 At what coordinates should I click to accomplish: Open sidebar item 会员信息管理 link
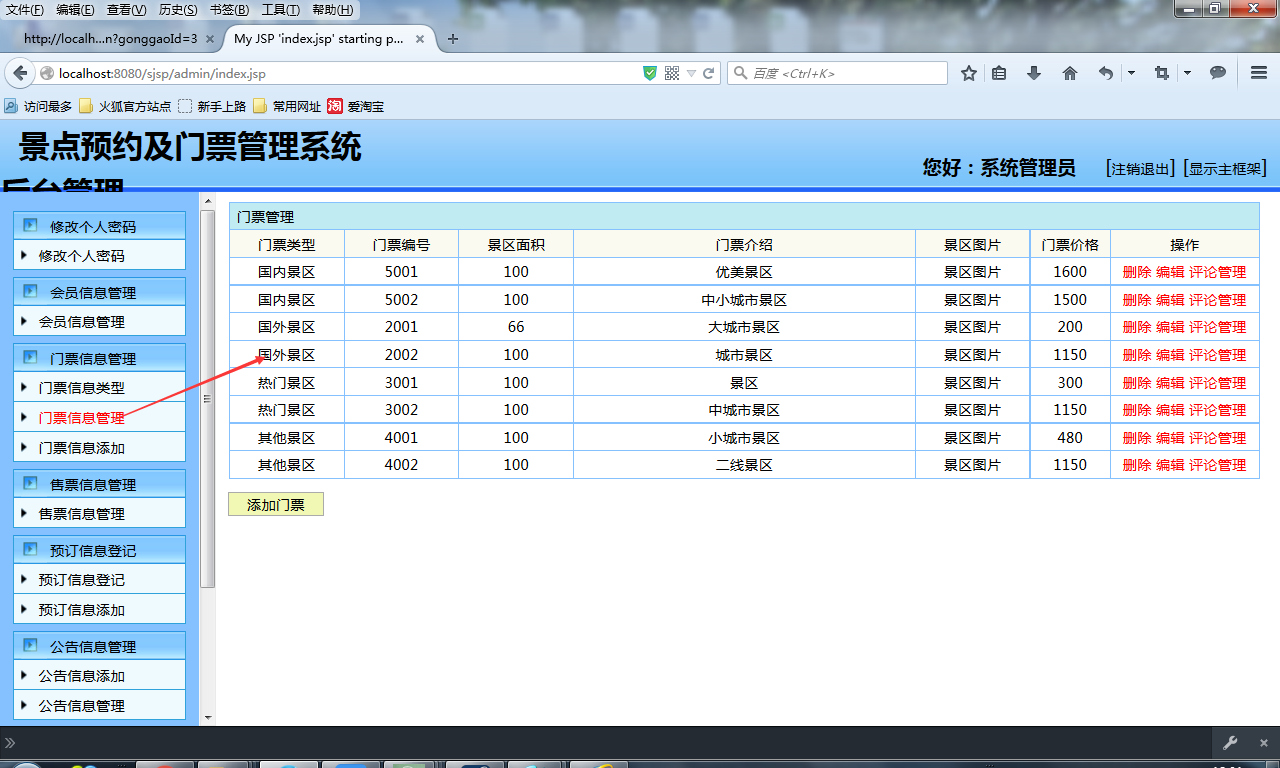82,322
